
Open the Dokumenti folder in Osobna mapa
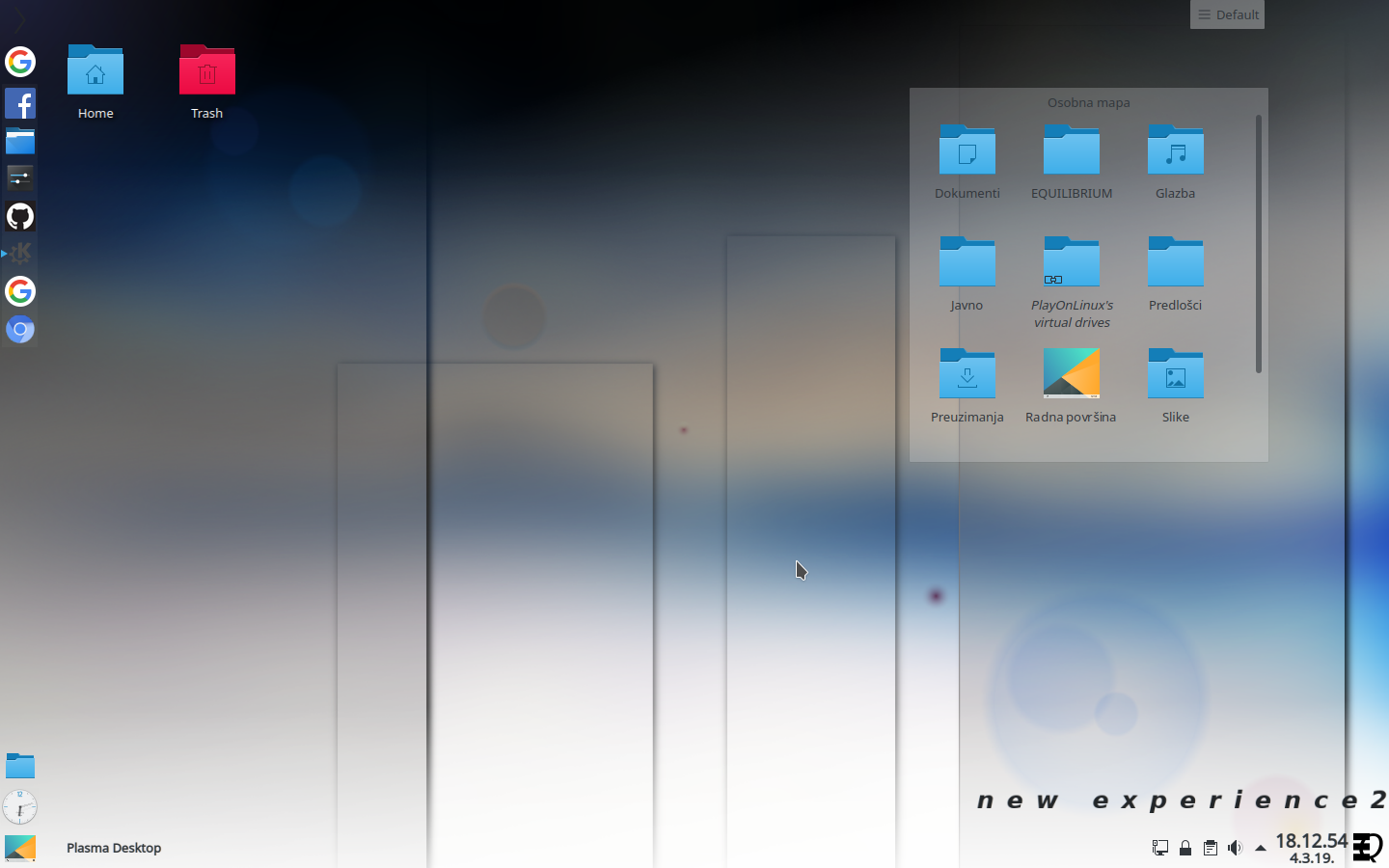point(967,162)
